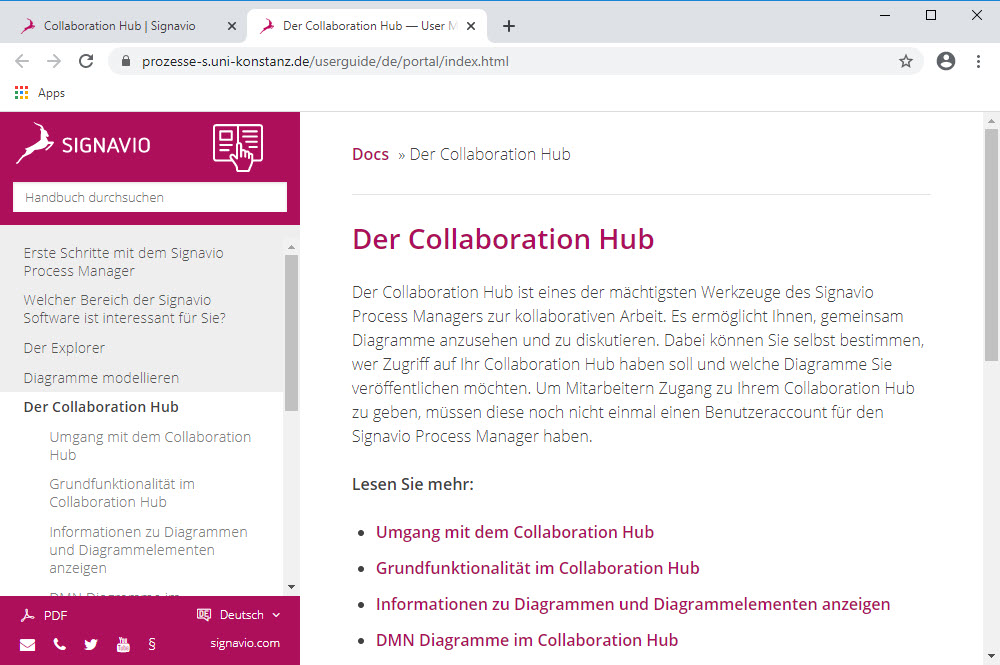
Task: Bookmark this page with the star icon
Action: point(906,61)
